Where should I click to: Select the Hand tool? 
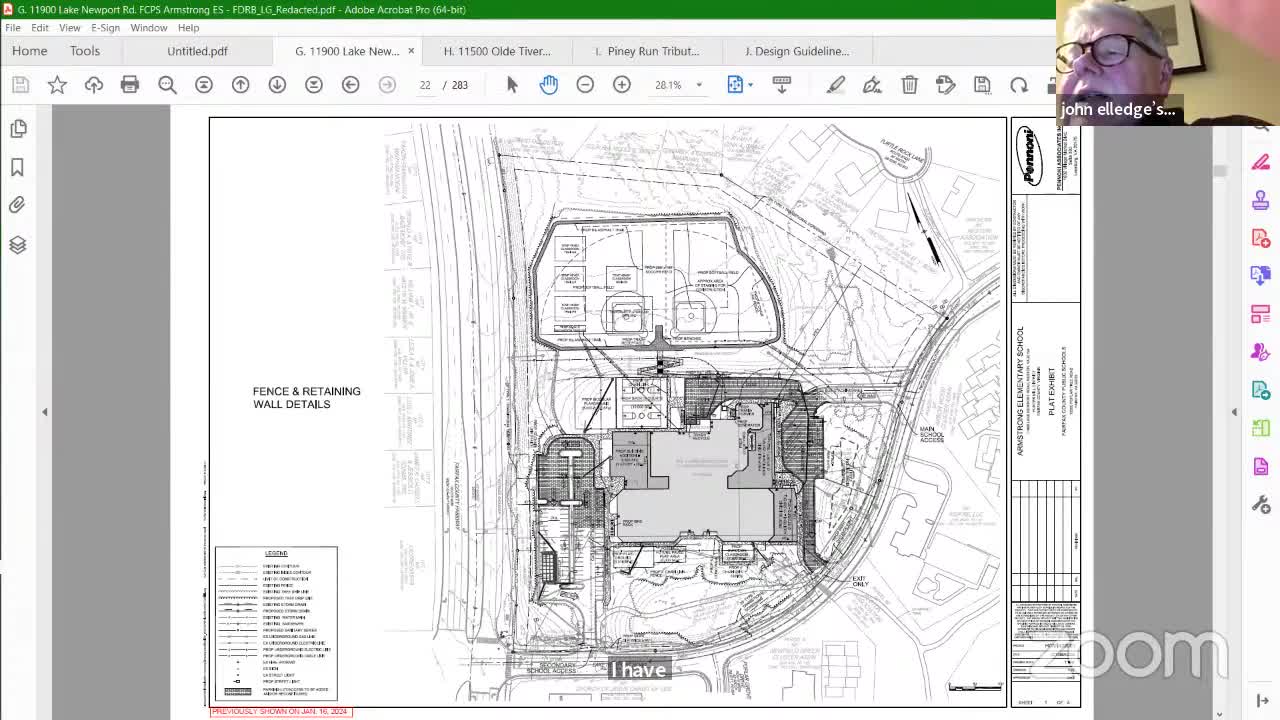(549, 85)
